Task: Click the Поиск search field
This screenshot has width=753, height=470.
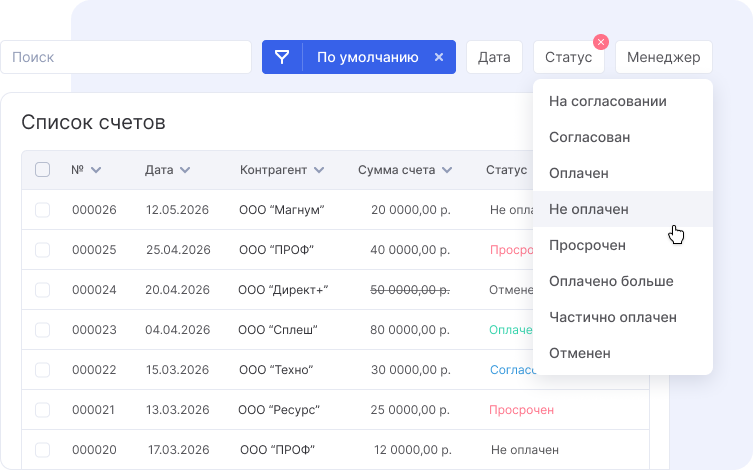Action: click(125, 57)
